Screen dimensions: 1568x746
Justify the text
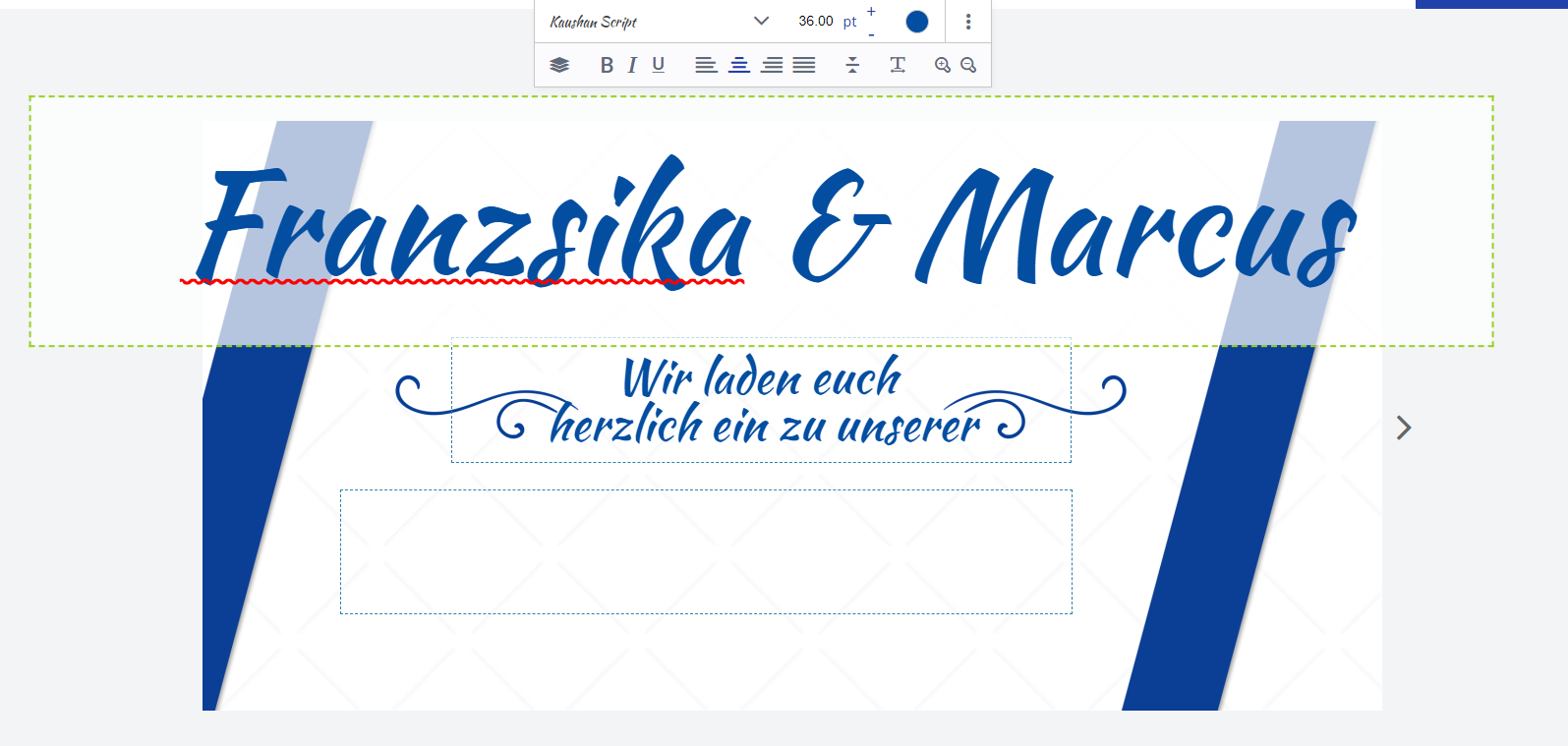tap(804, 65)
